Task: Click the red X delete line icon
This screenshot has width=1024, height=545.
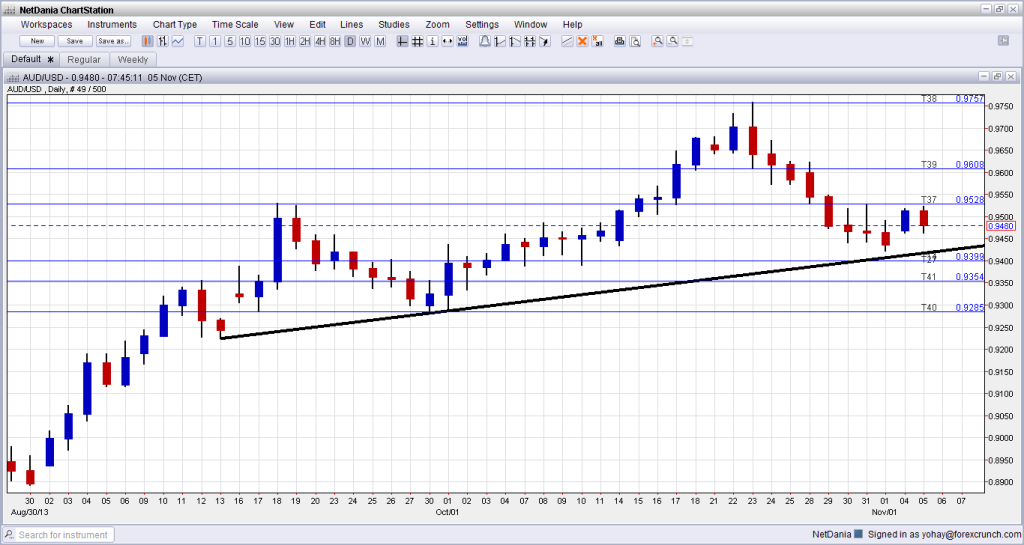Action: [x=583, y=41]
